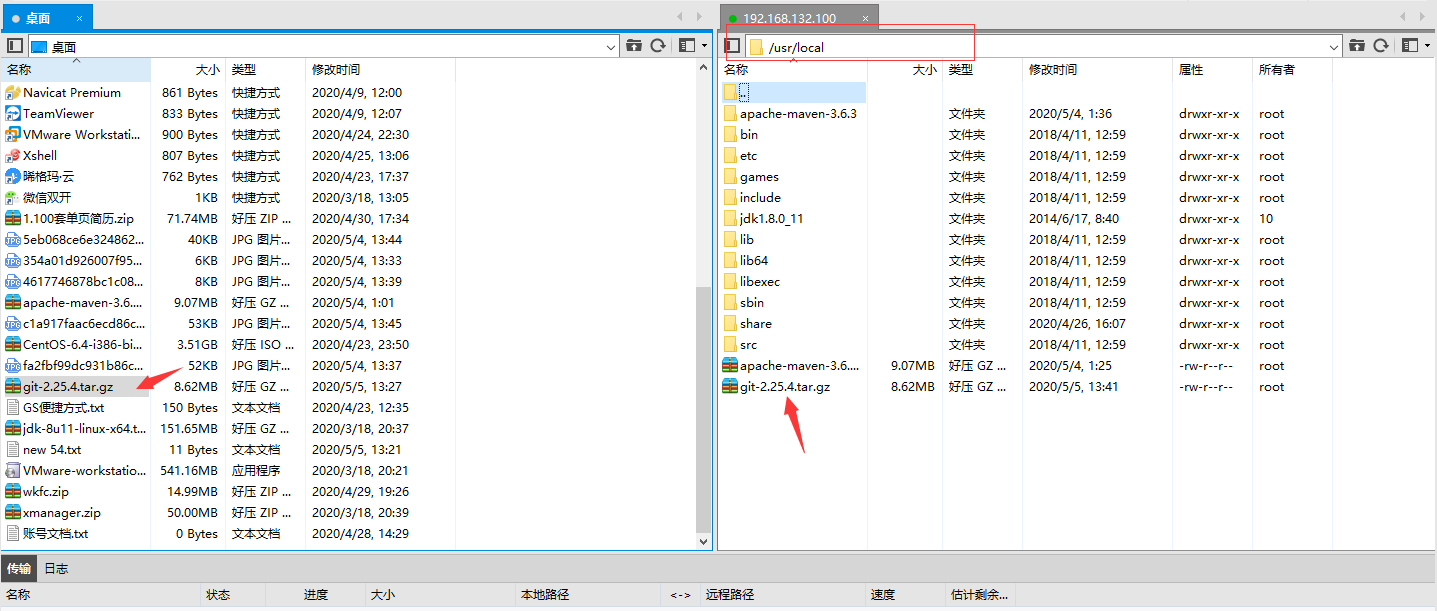Sort left pane by 类型 column
The height and width of the screenshot is (611, 1437).
pyautogui.click(x=265, y=70)
